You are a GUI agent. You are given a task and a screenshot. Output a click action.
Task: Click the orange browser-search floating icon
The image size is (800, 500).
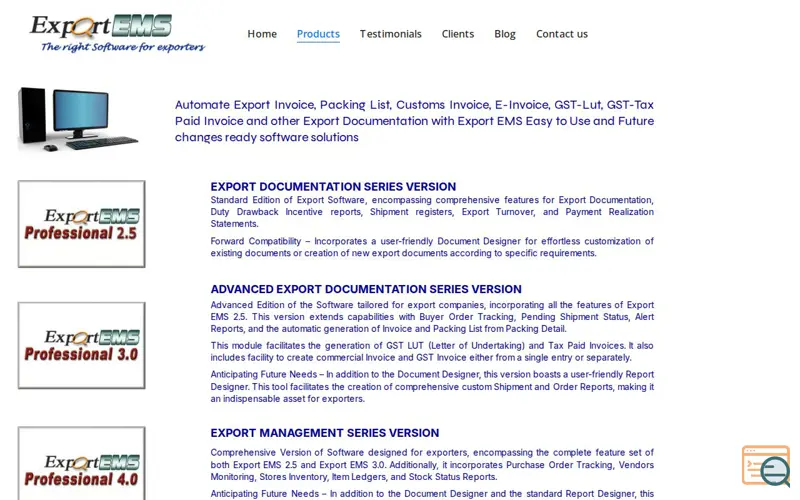pos(766,466)
